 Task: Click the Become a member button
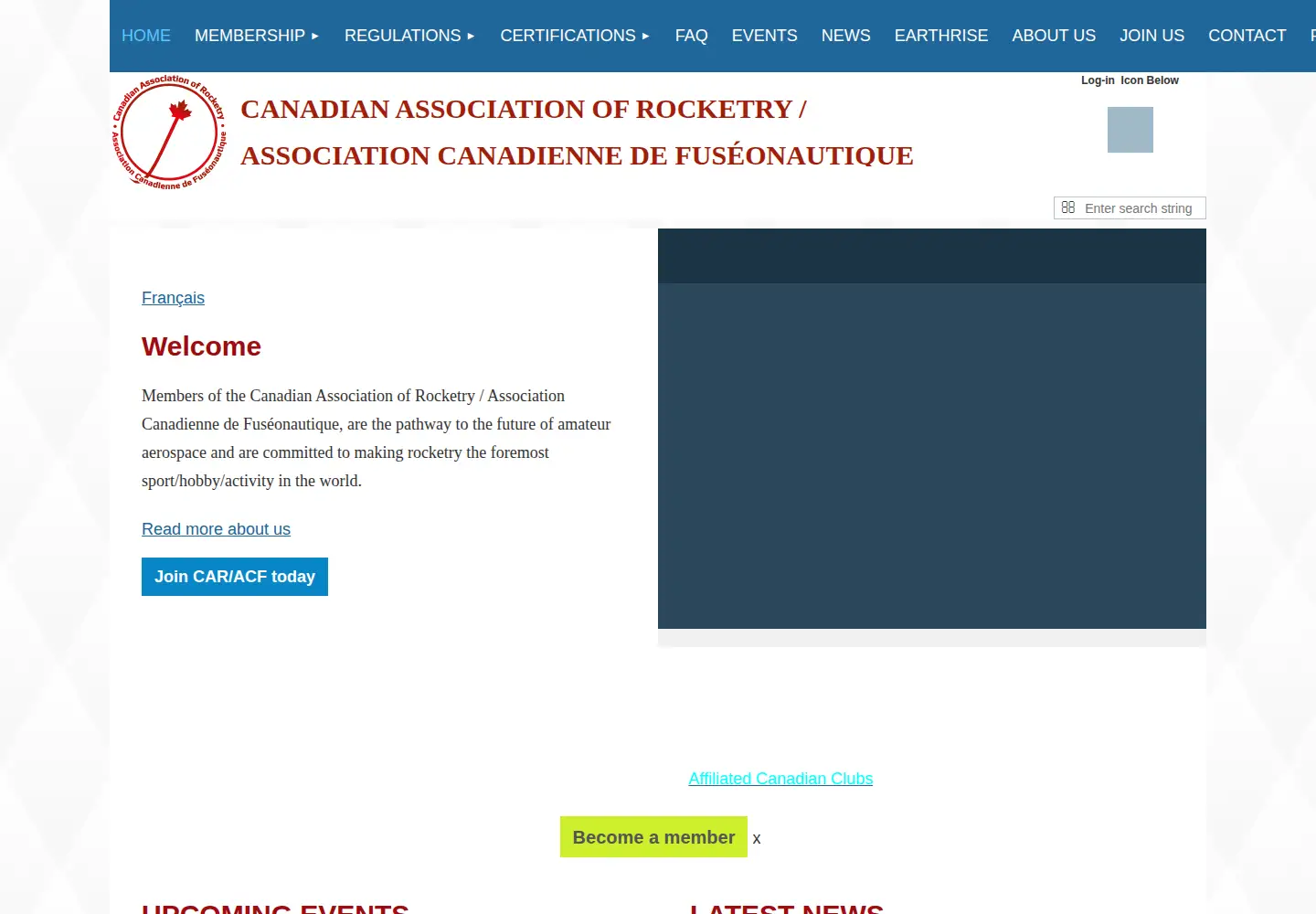click(653, 837)
